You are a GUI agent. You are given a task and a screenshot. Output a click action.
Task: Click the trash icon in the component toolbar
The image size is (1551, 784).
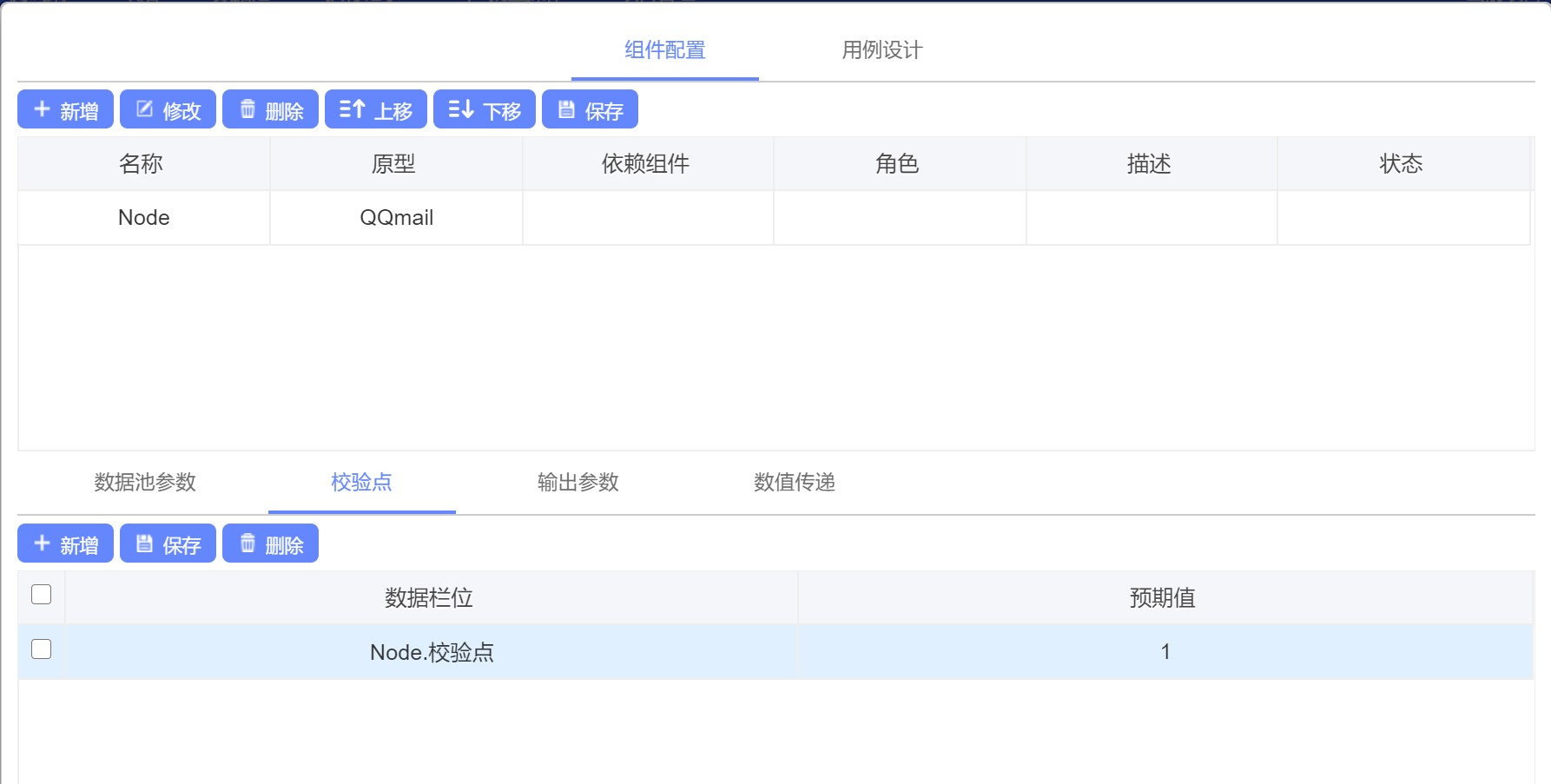(247, 109)
